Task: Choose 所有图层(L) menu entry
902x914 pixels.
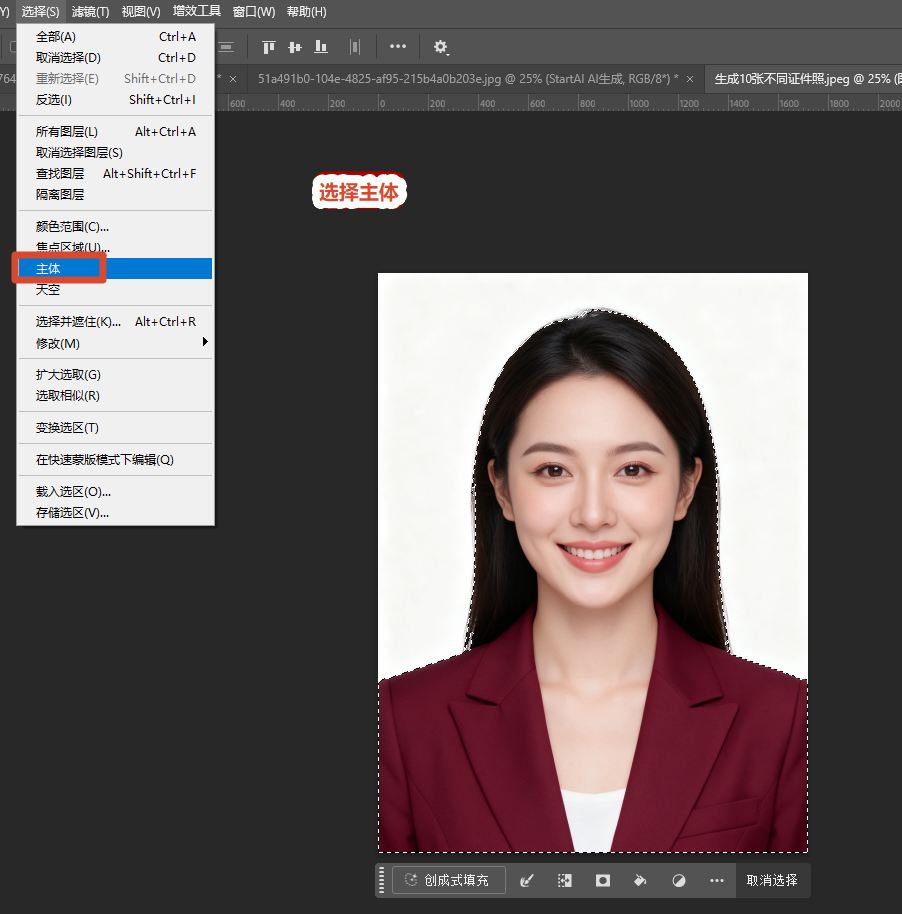Action: pos(115,132)
